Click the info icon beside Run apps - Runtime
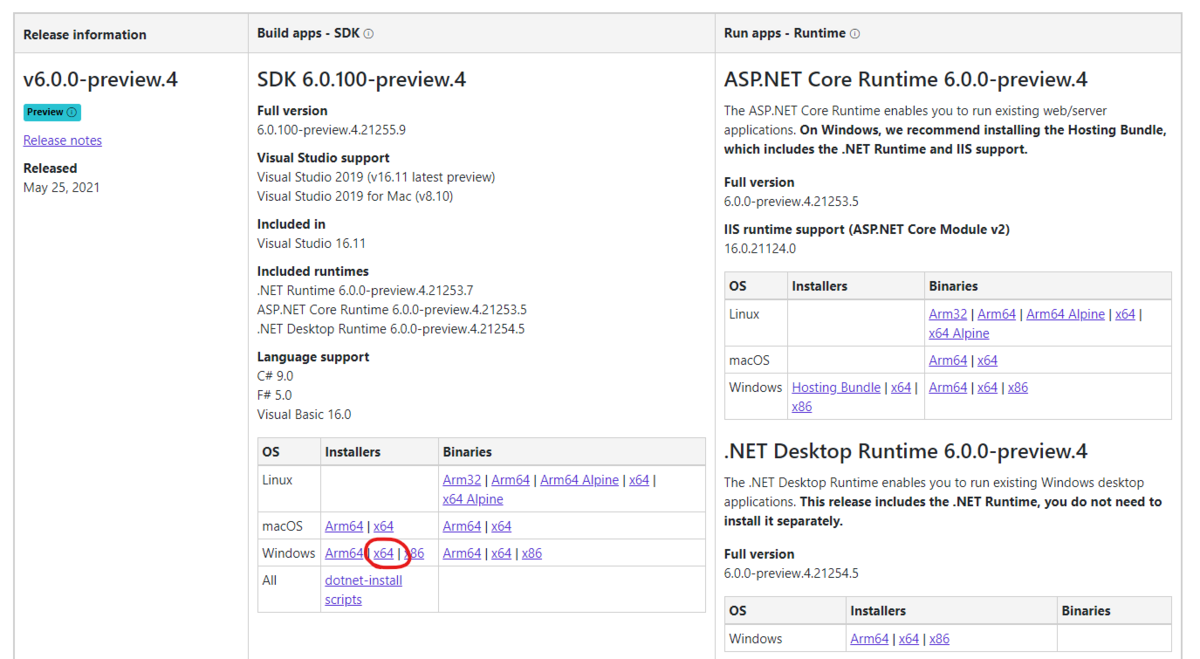The width and height of the screenshot is (1200, 659). pos(854,34)
